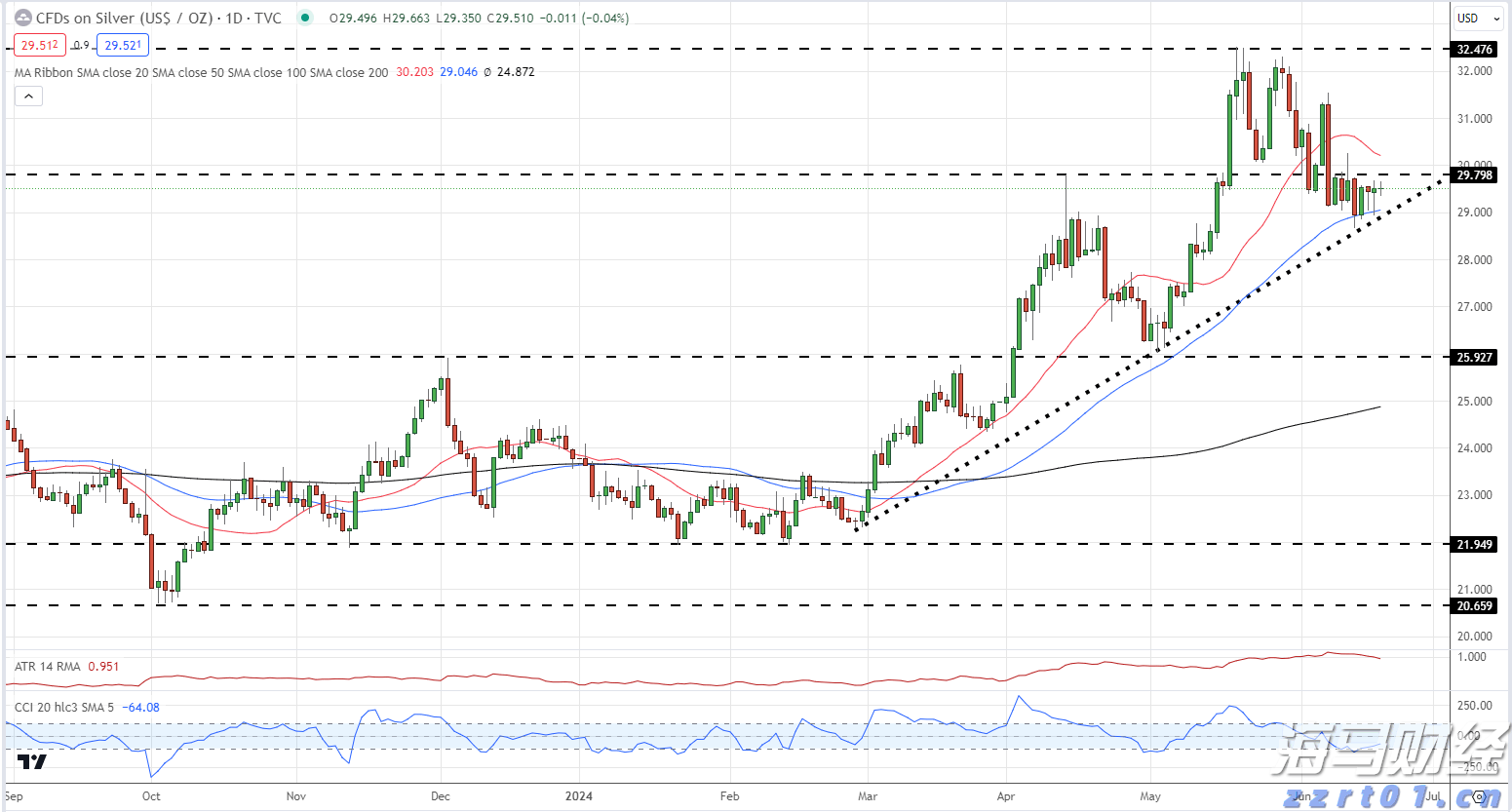
Task: Click the ATR value 0.951
Action: tap(103, 667)
